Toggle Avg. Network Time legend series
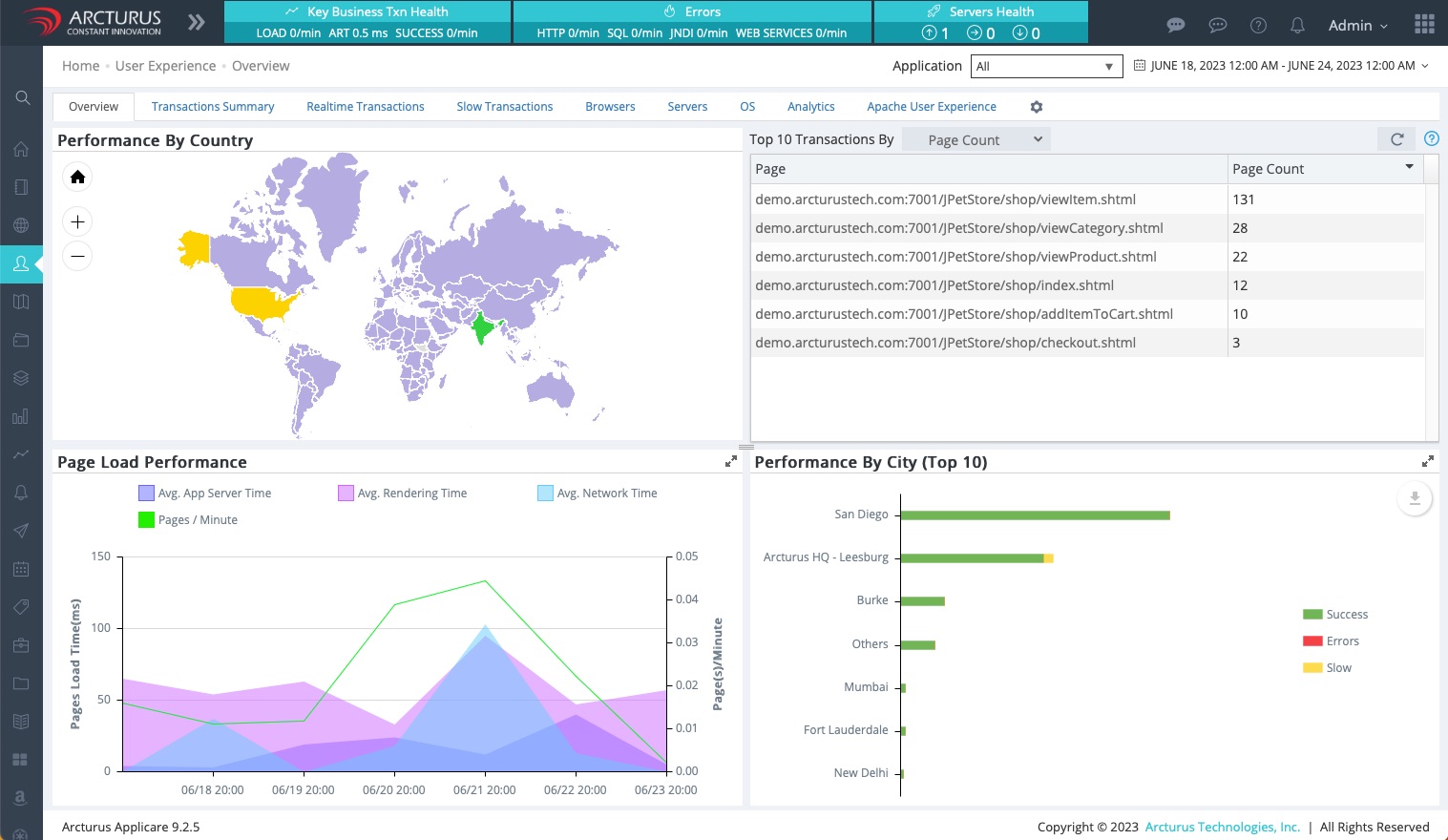This screenshot has height=840, width=1448. click(x=545, y=493)
